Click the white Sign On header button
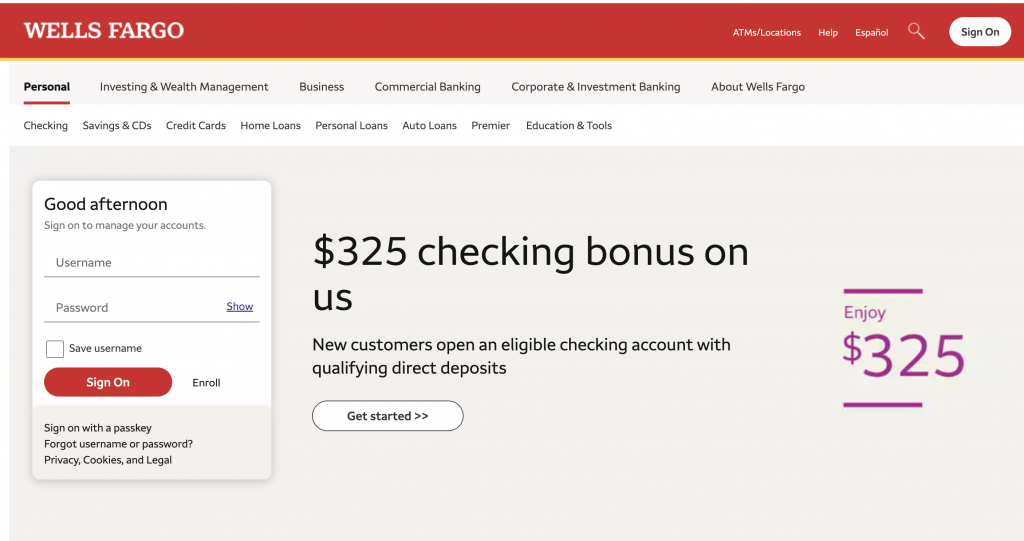The image size is (1024, 541). (x=979, y=32)
